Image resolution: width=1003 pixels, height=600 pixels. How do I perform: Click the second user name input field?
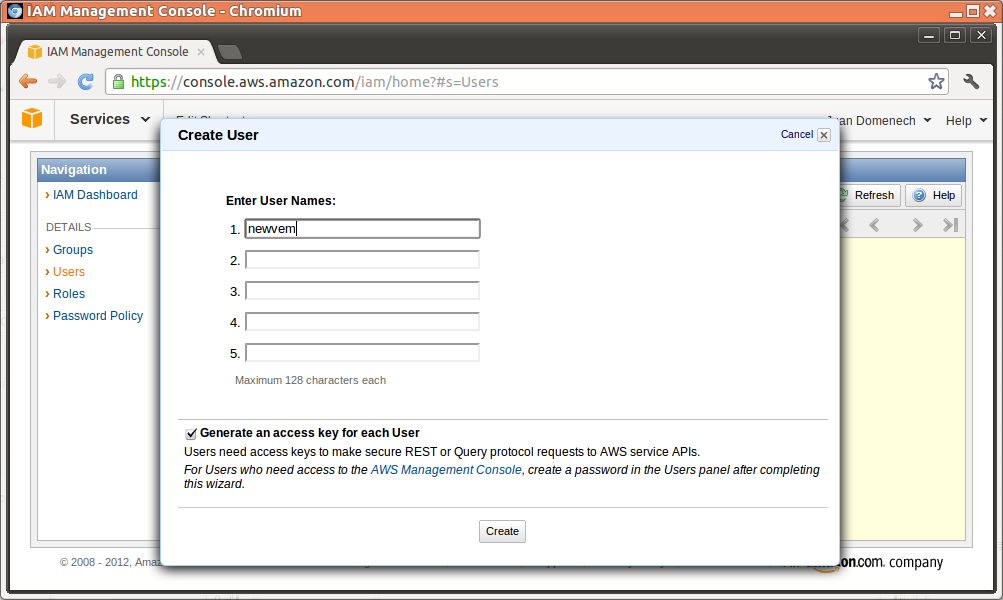(362, 258)
